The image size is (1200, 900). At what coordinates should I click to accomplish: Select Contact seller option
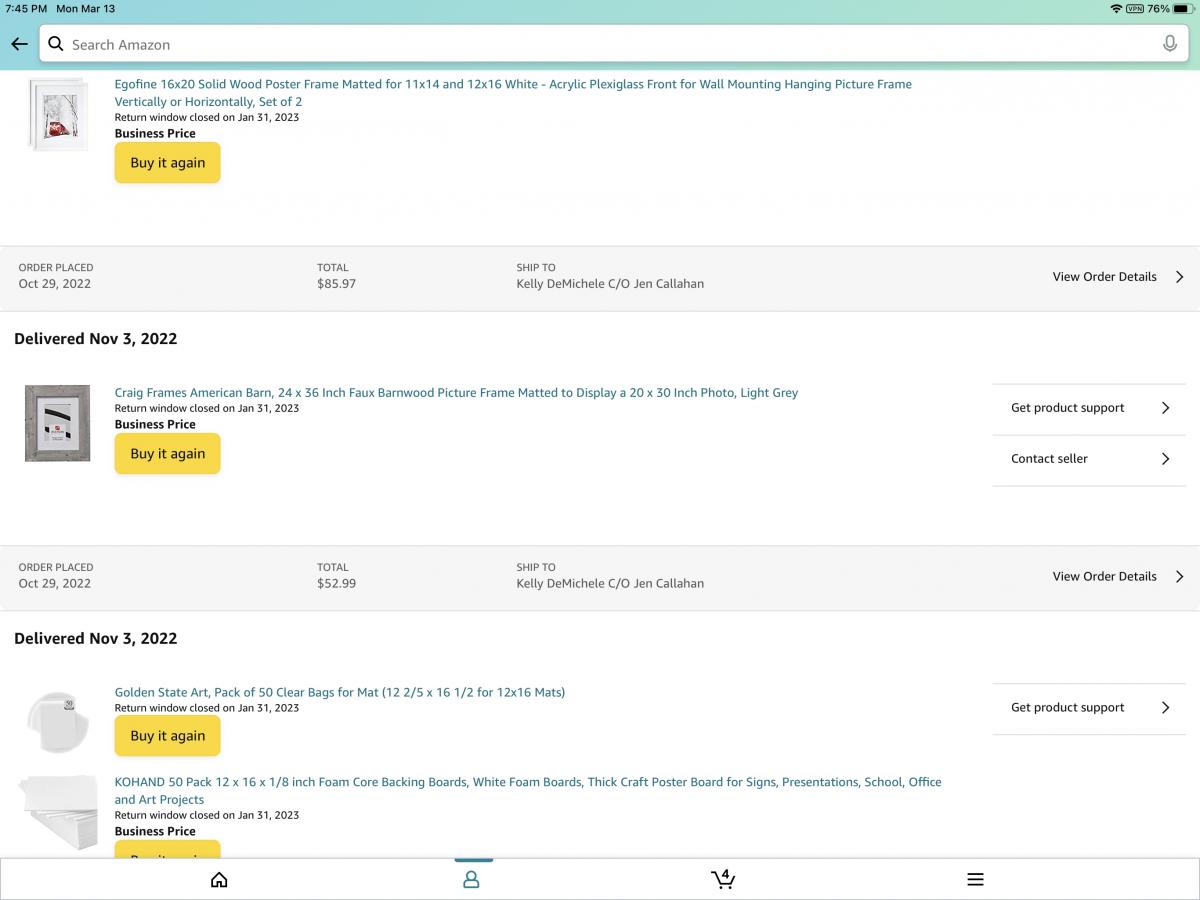tap(1049, 459)
